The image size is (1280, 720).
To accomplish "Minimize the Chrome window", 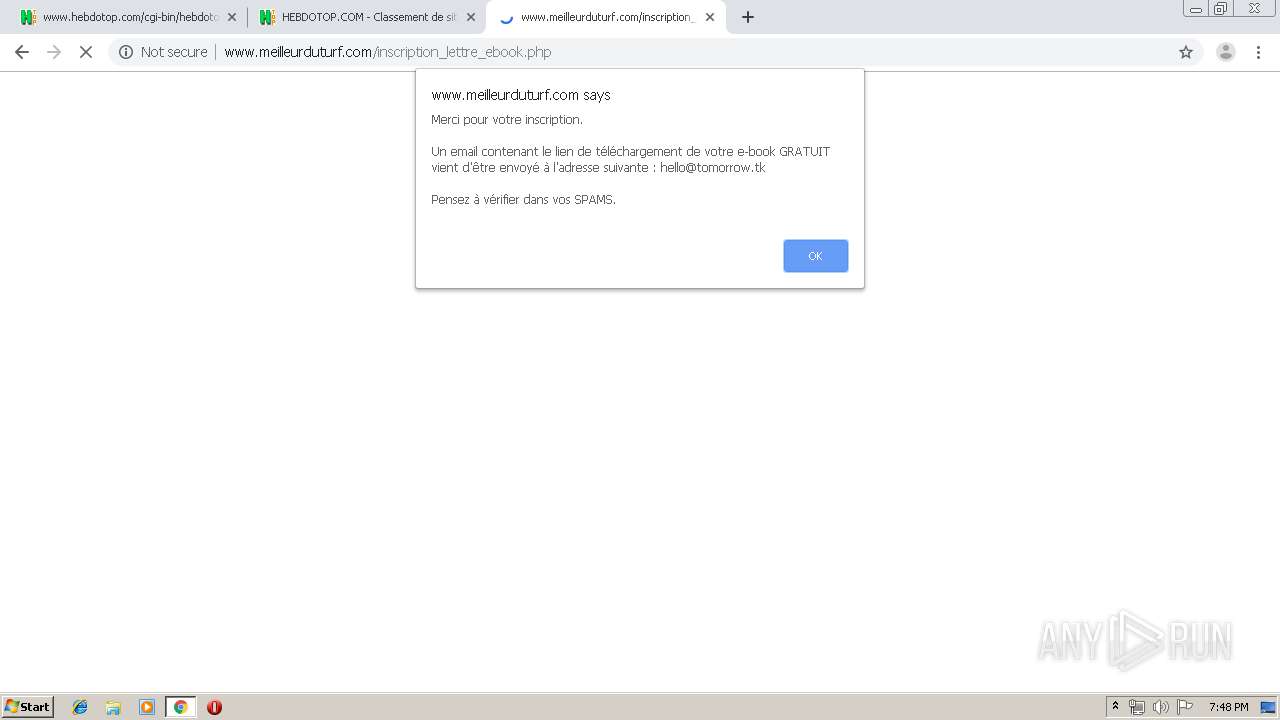I will coord(1196,9).
